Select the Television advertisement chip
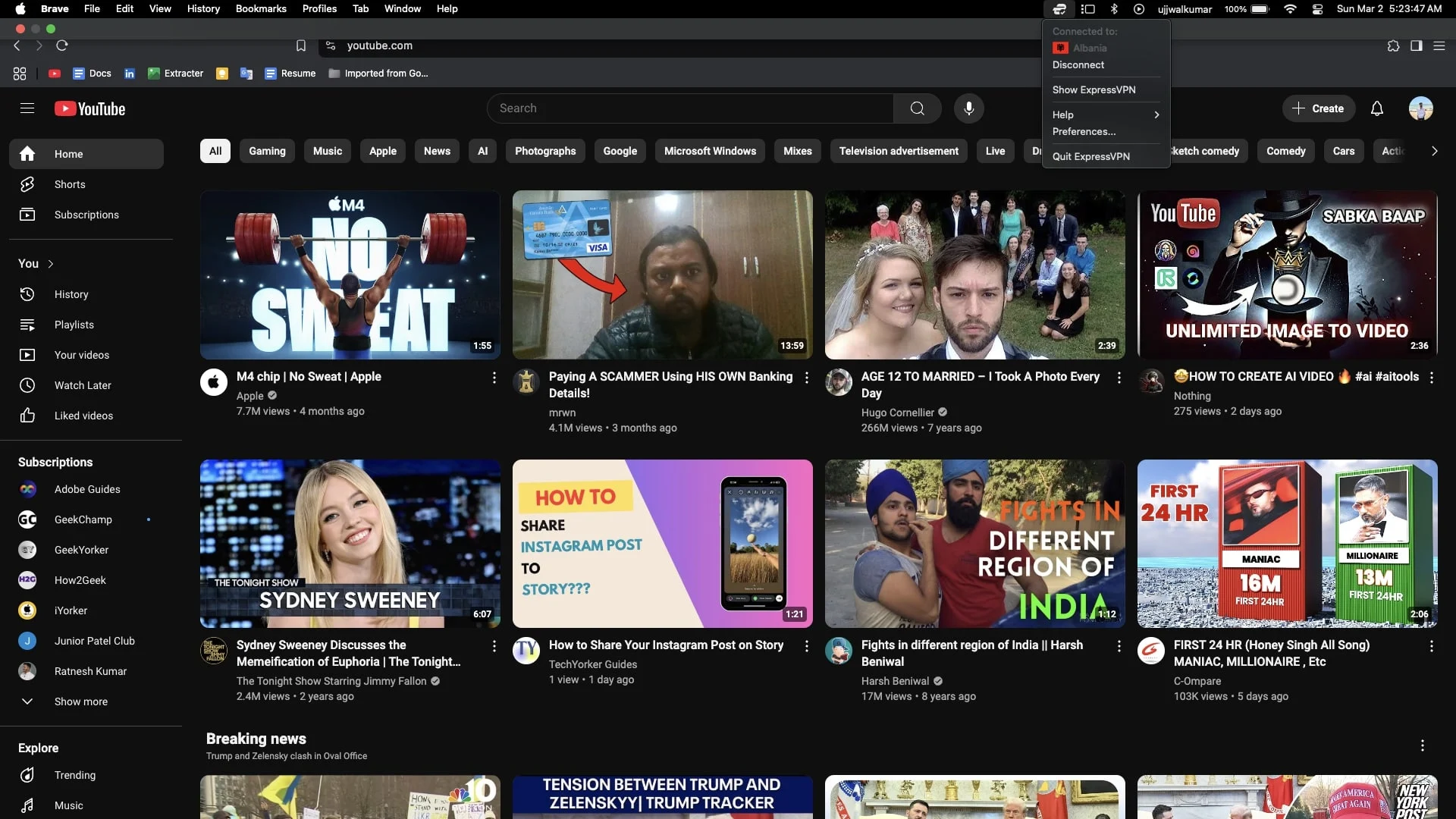The image size is (1456, 819). (899, 151)
